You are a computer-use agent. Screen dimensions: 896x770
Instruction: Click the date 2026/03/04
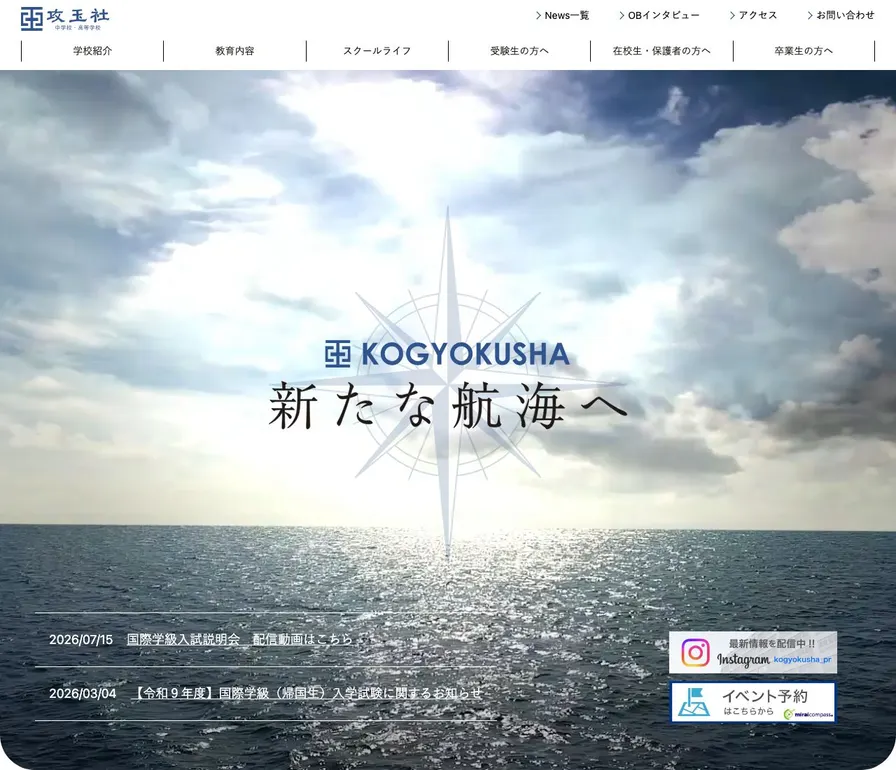click(83, 693)
